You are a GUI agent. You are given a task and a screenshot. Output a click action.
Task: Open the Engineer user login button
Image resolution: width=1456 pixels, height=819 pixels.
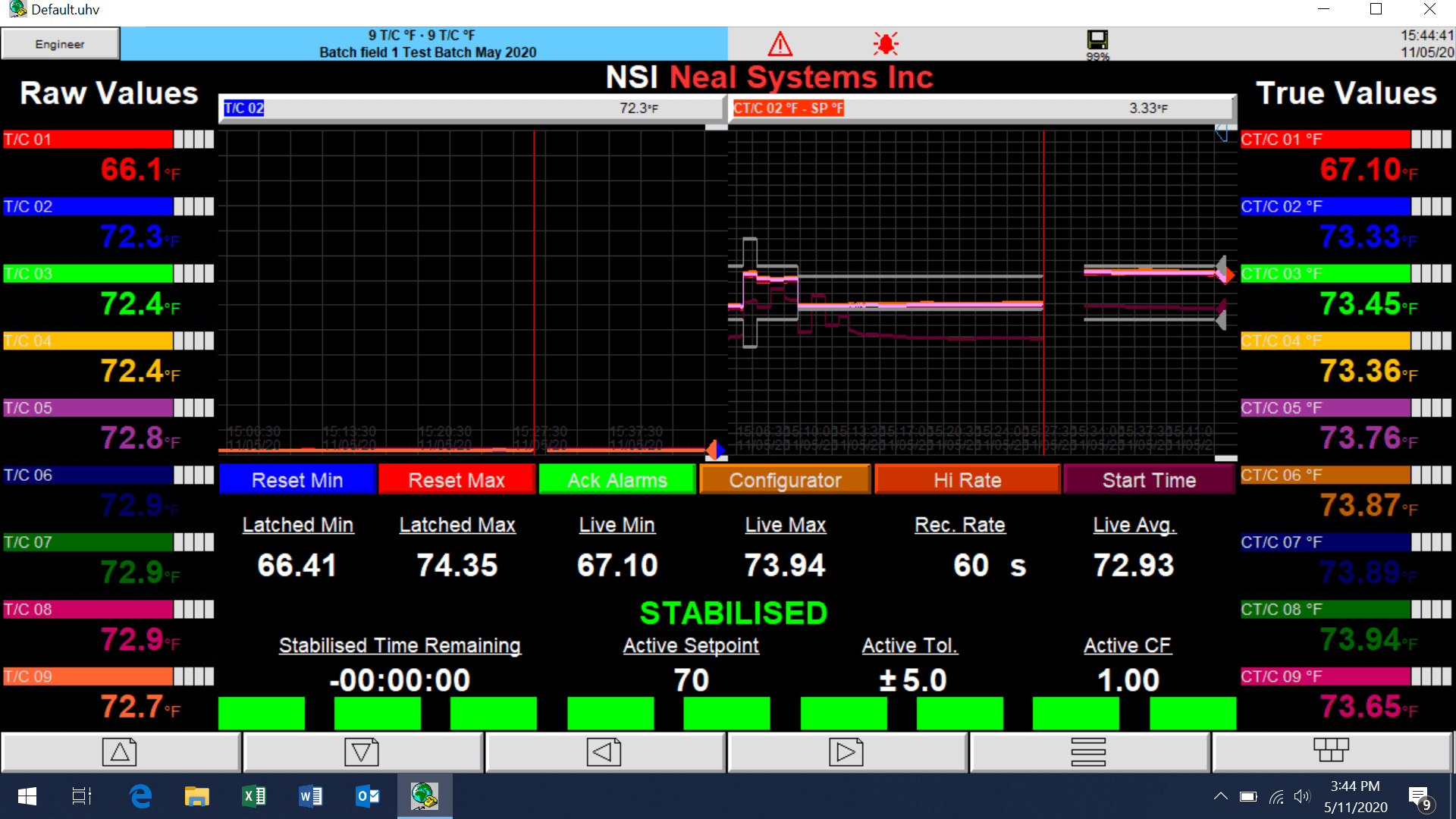pyautogui.click(x=60, y=44)
